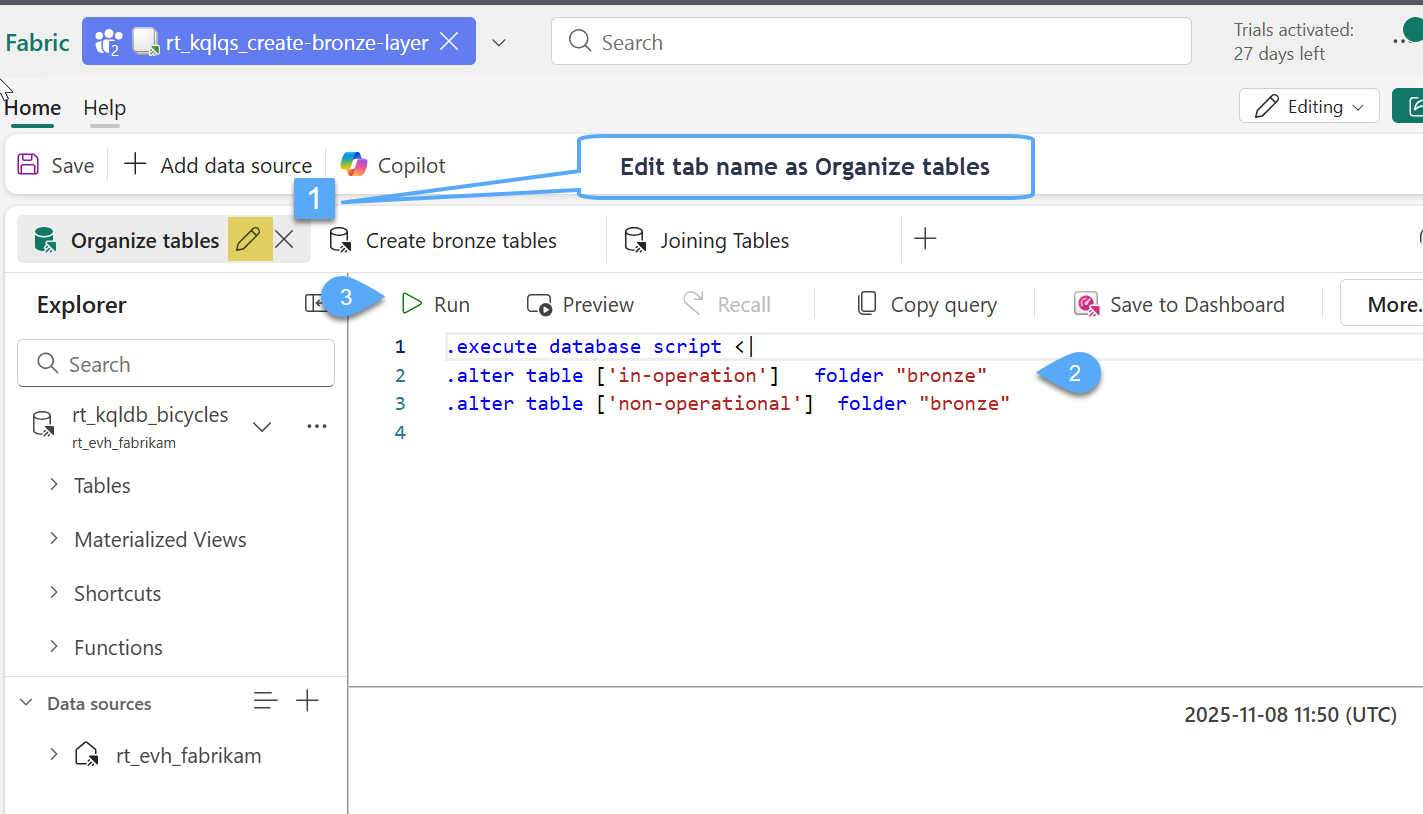Switch to Create bronze tables tab
Image resolution: width=1423 pixels, height=814 pixels.
click(x=460, y=240)
